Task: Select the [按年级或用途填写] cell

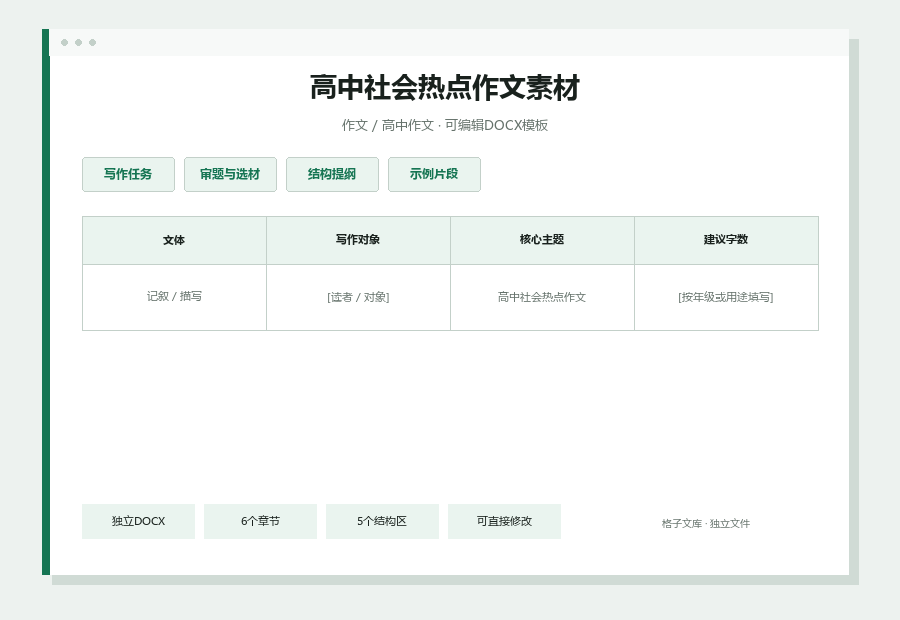Action: coord(726,297)
